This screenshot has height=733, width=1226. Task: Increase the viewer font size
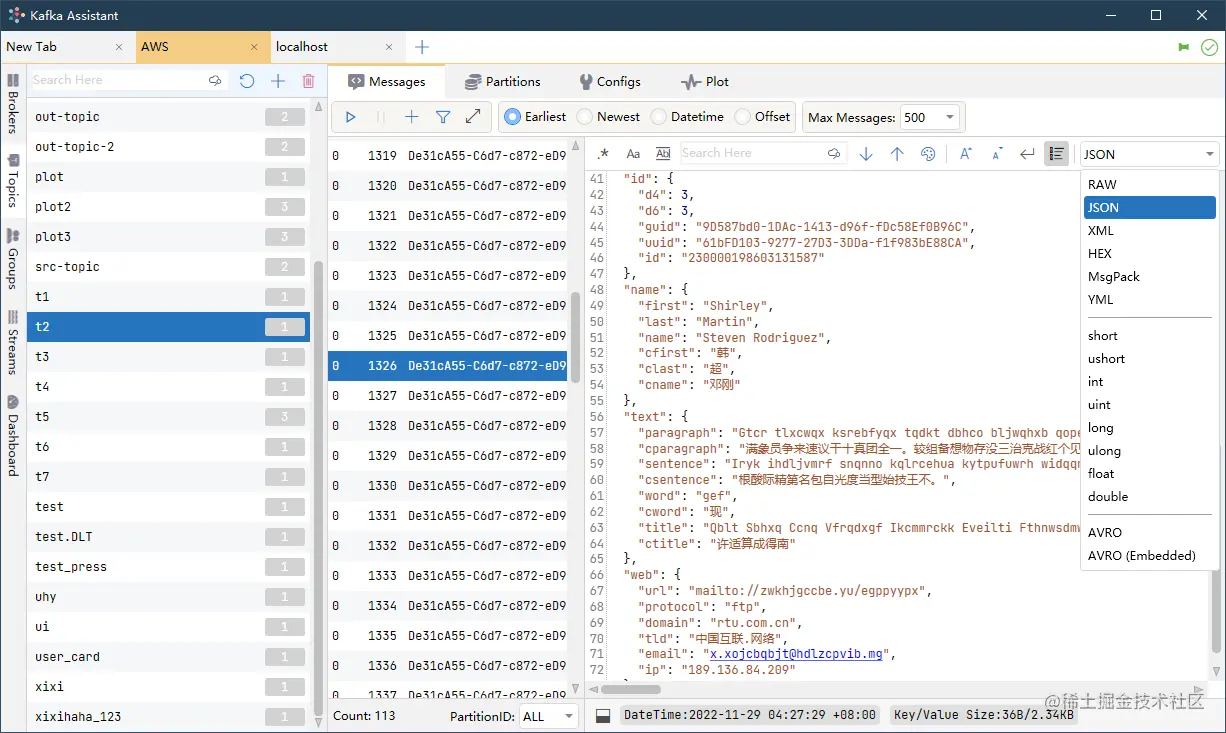tap(965, 154)
